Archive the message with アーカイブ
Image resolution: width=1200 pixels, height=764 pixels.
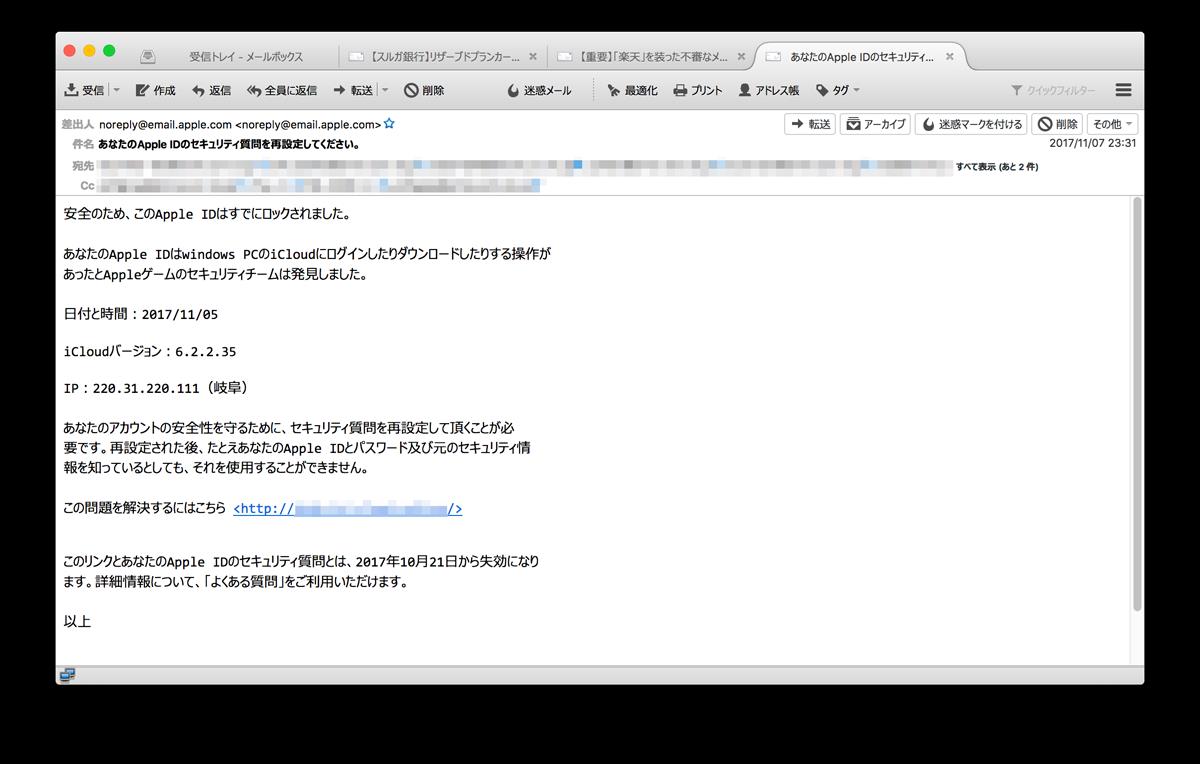click(x=875, y=124)
